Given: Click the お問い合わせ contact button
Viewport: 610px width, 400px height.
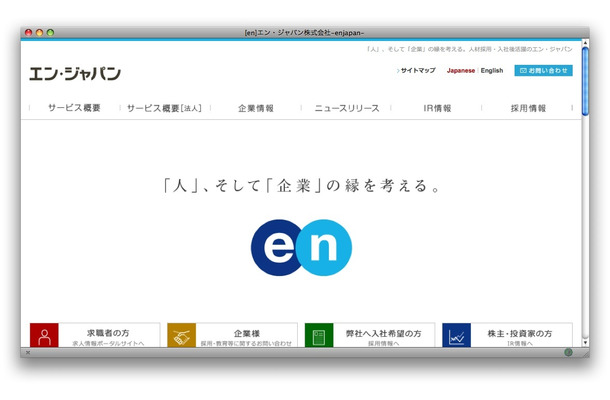Looking at the screenshot, I should (x=543, y=70).
